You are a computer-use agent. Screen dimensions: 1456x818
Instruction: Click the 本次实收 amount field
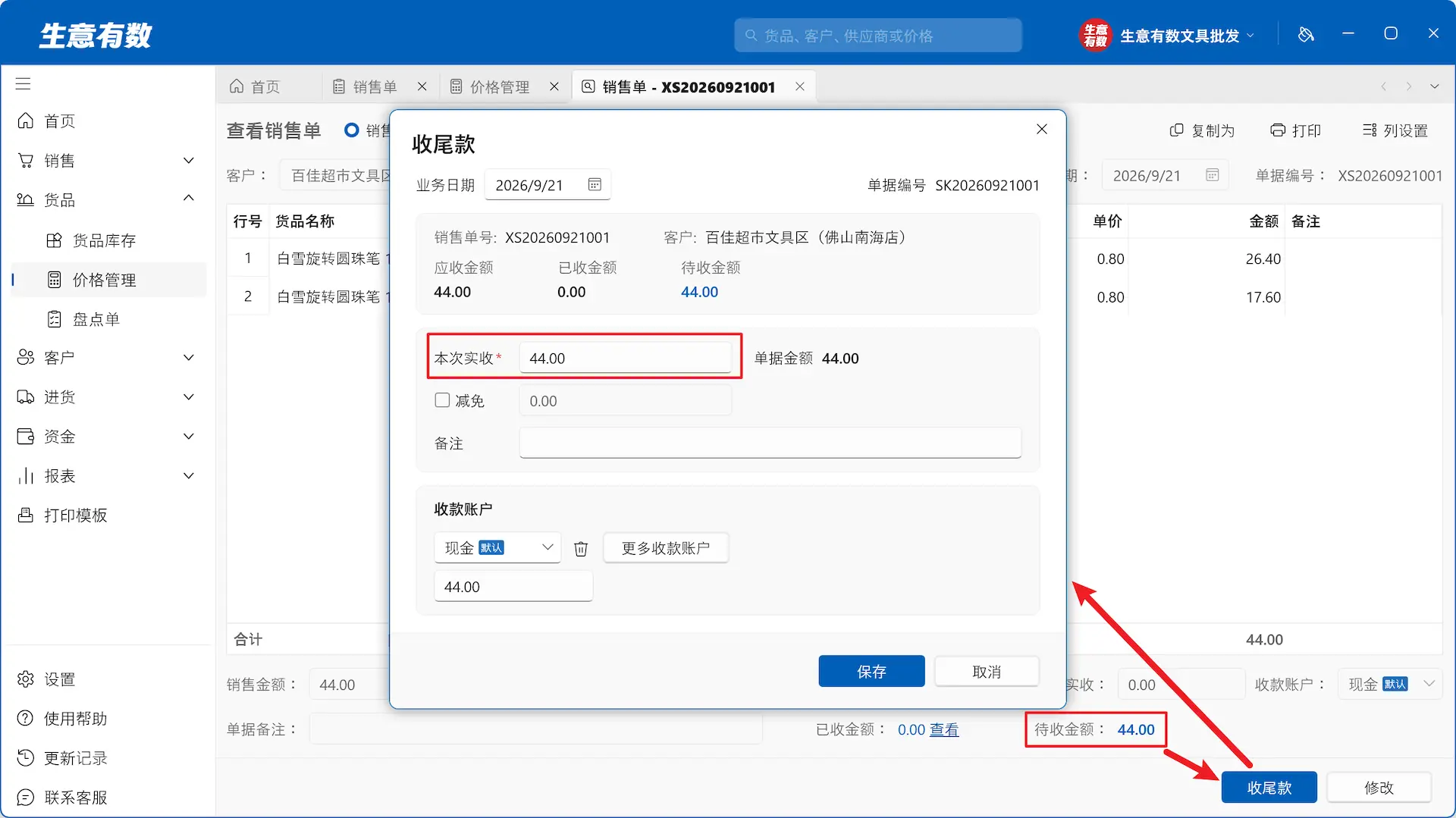tap(625, 358)
